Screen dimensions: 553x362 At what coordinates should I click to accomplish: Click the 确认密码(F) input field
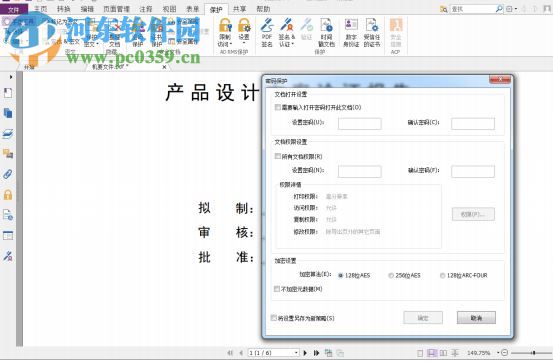tap(473, 171)
